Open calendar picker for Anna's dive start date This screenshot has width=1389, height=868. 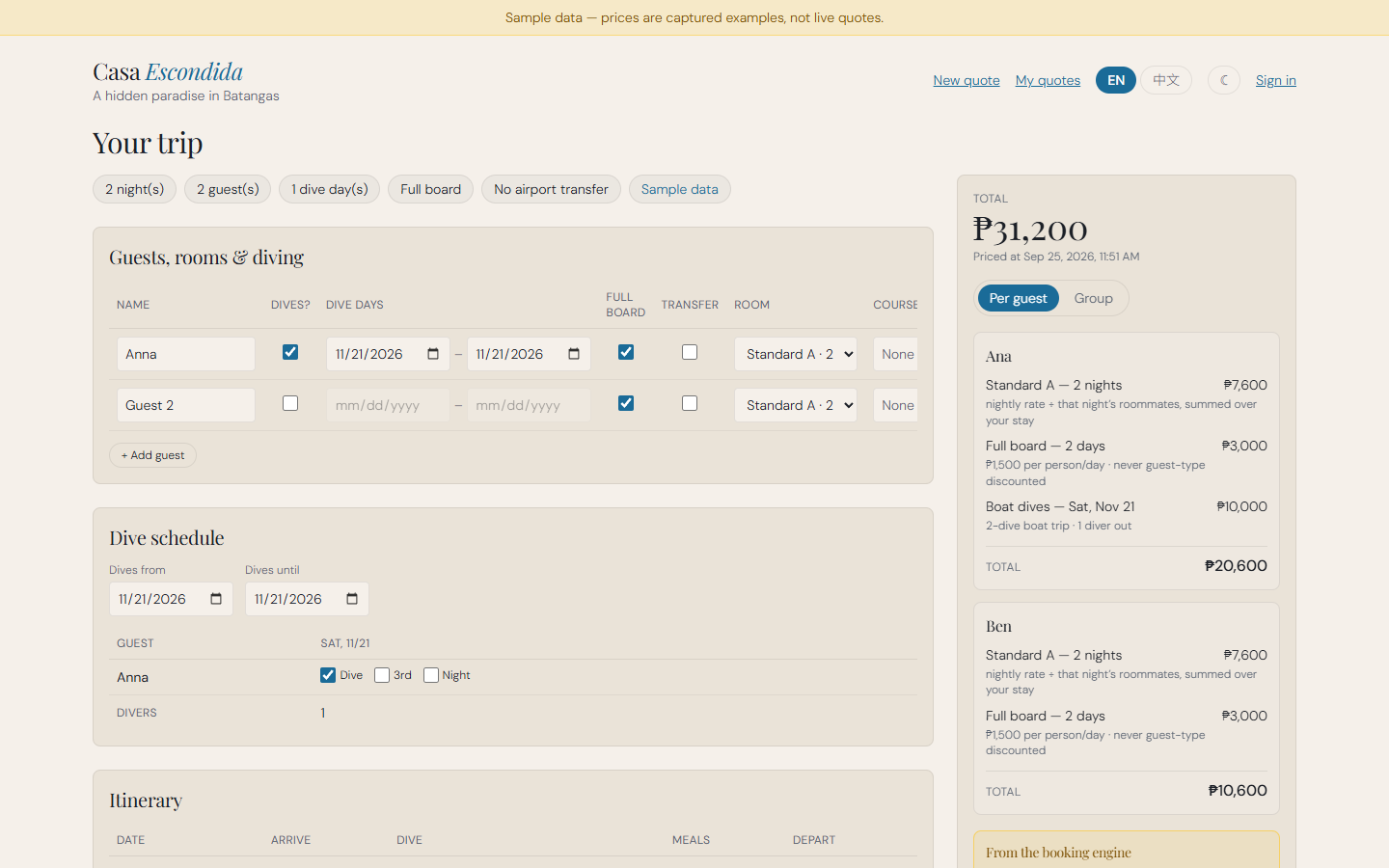[433, 354]
